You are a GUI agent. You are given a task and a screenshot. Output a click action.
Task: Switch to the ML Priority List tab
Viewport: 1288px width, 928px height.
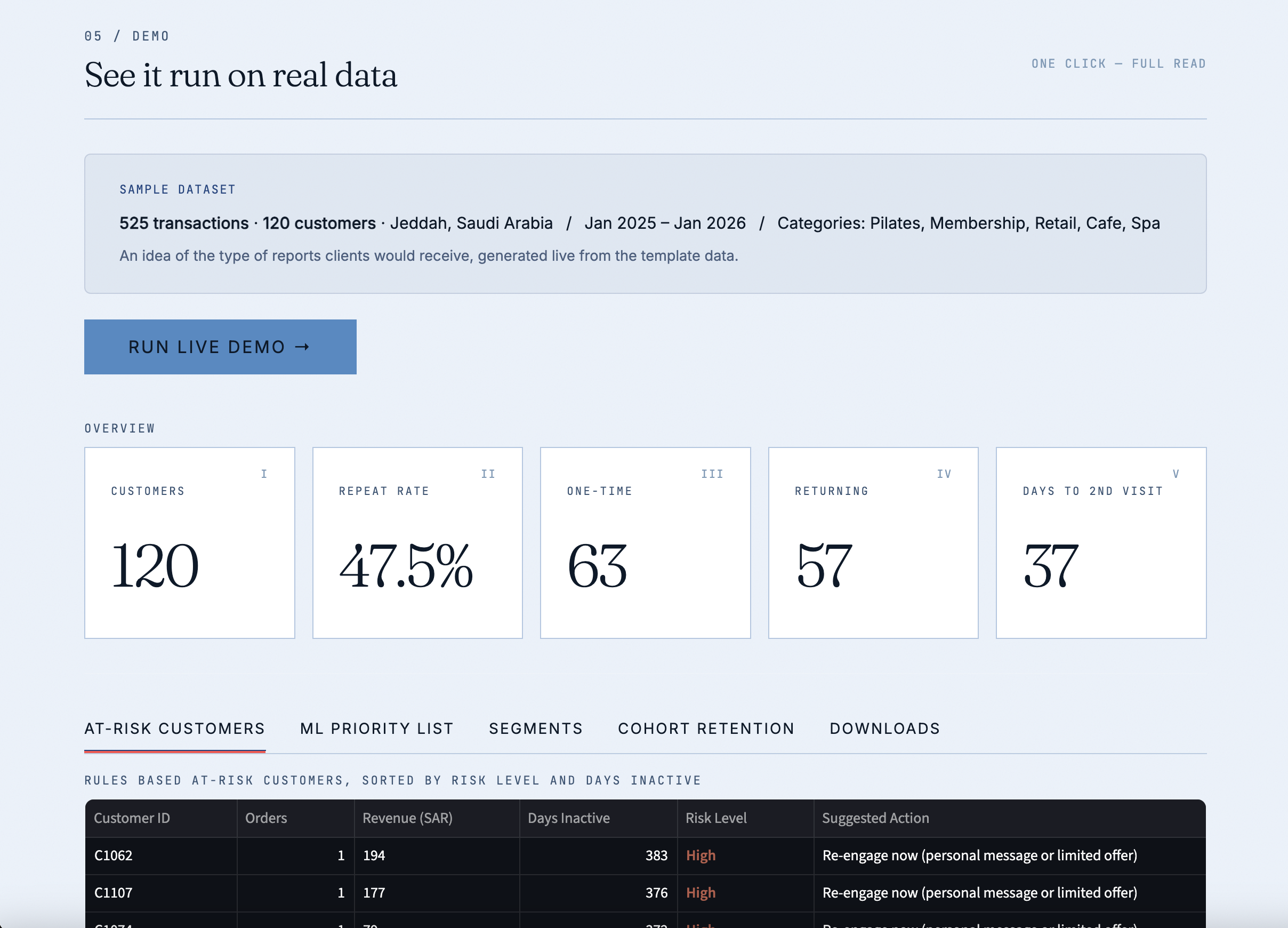[x=376, y=729]
